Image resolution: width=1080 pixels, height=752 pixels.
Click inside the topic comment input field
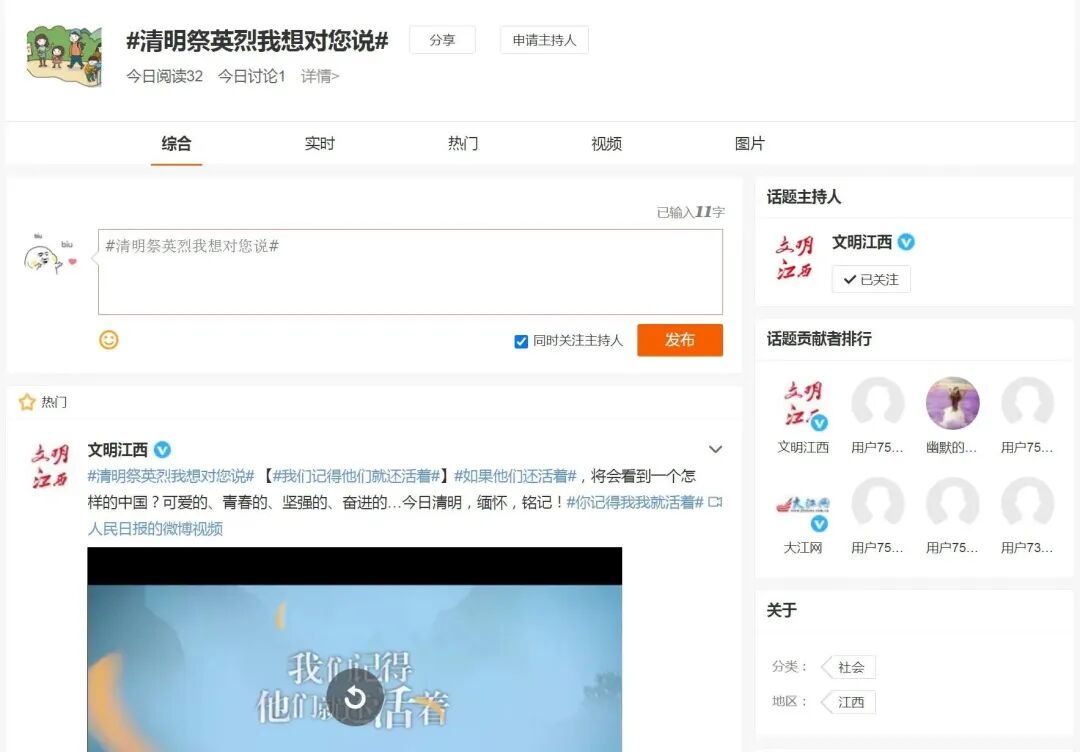410,270
